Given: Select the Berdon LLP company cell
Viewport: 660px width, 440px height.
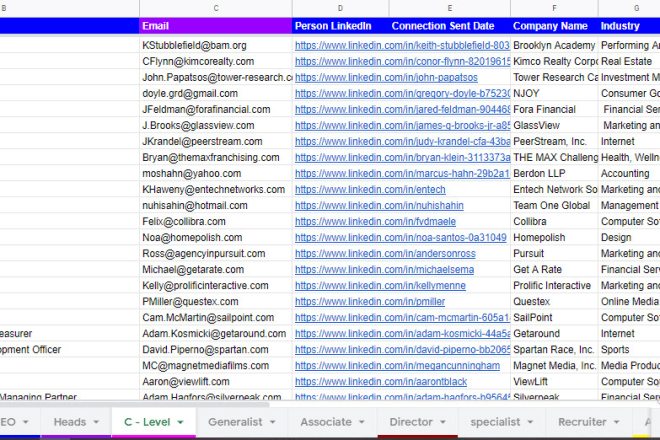Looking at the screenshot, I should point(554,173).
